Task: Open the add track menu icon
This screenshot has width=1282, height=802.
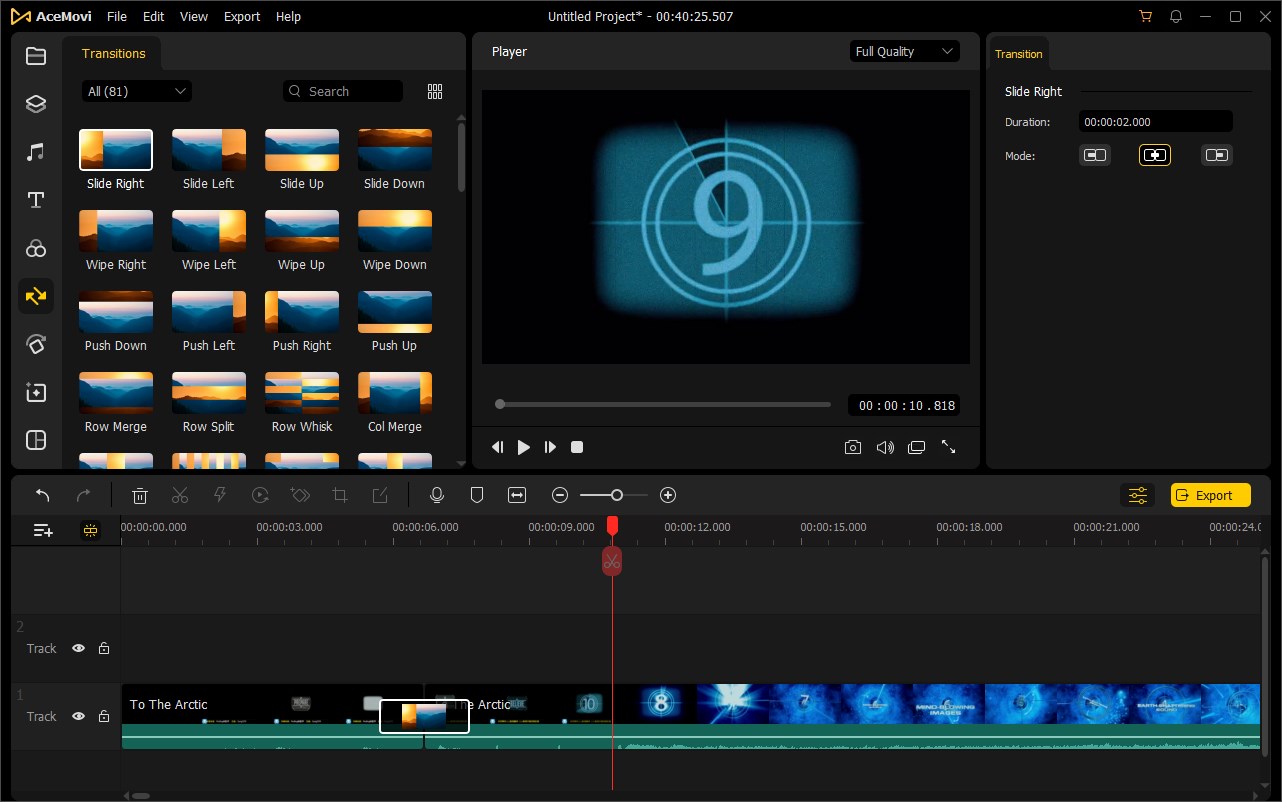Action: [x=43, y=531]
